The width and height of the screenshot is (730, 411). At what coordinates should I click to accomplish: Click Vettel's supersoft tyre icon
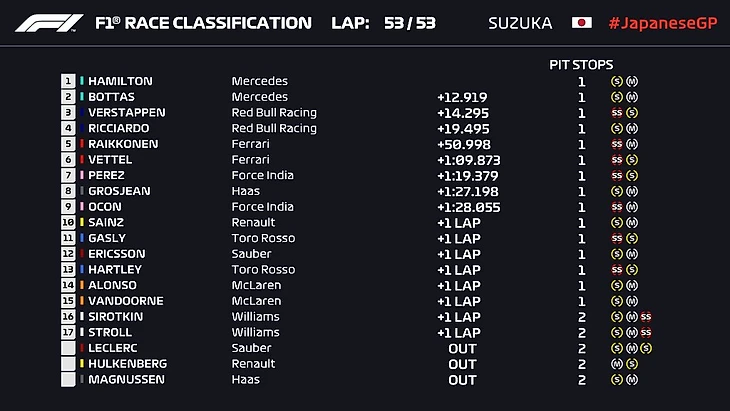617,160
